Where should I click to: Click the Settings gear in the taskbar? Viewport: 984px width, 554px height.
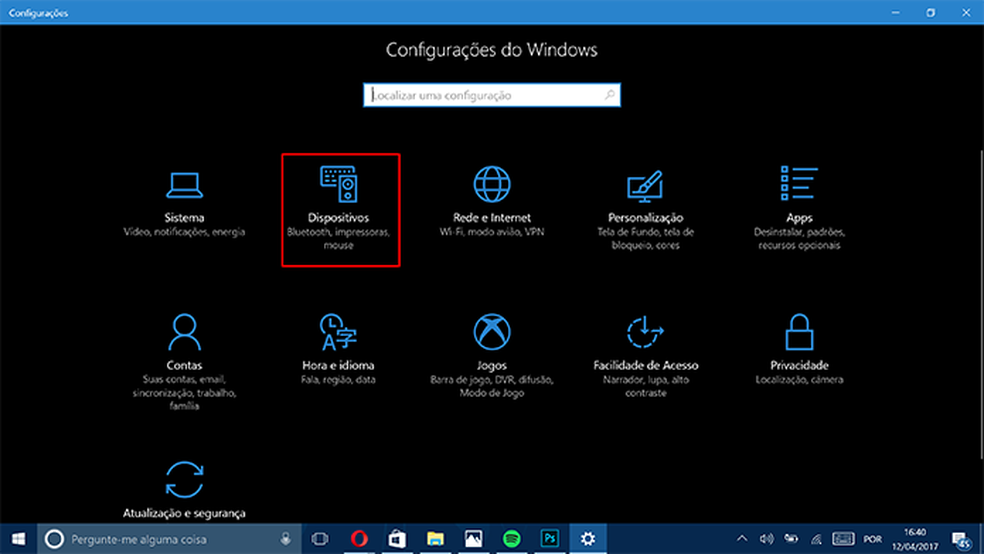point(588,539)
